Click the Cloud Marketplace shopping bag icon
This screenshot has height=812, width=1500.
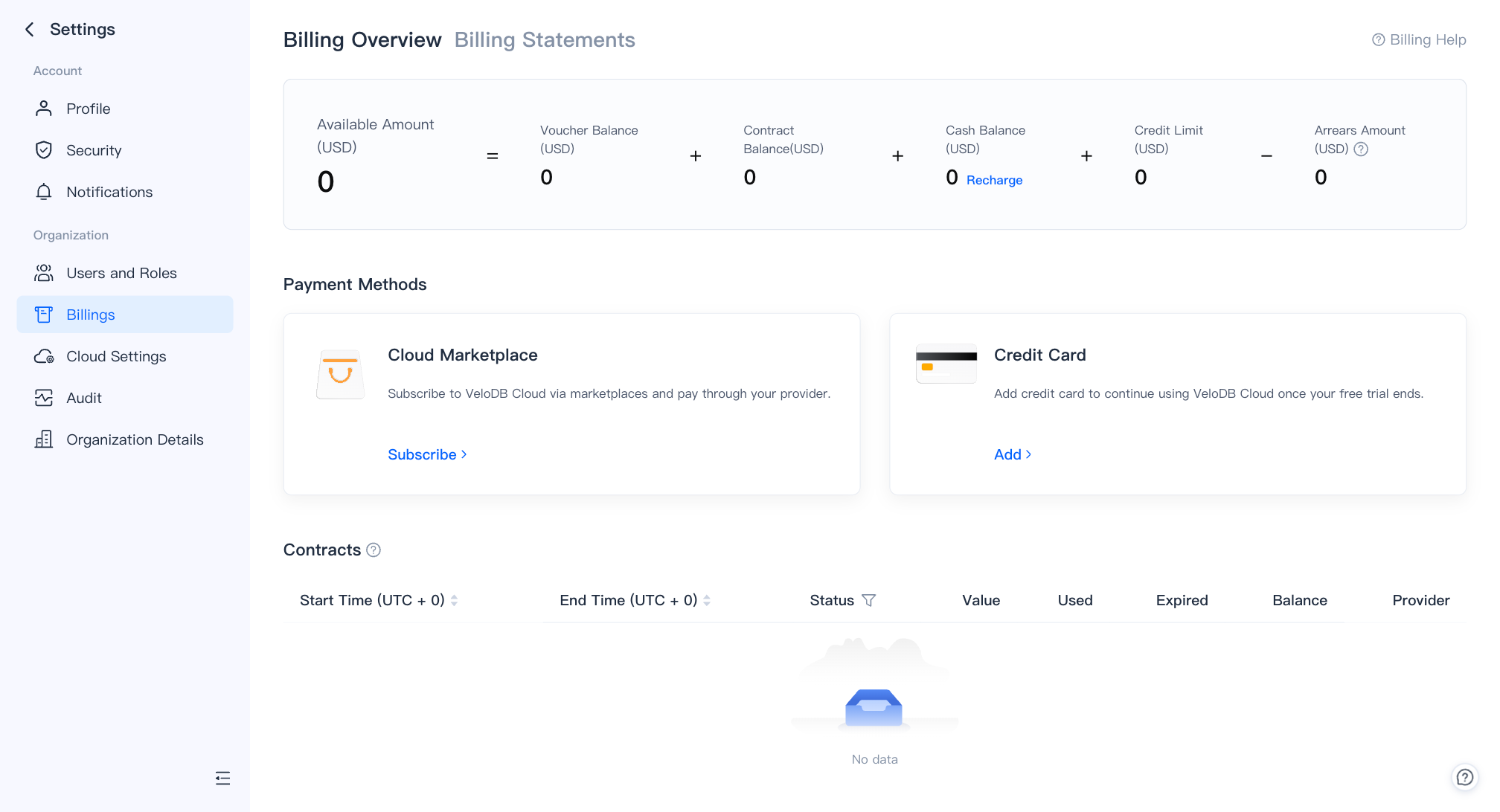(x=340, y=373)
